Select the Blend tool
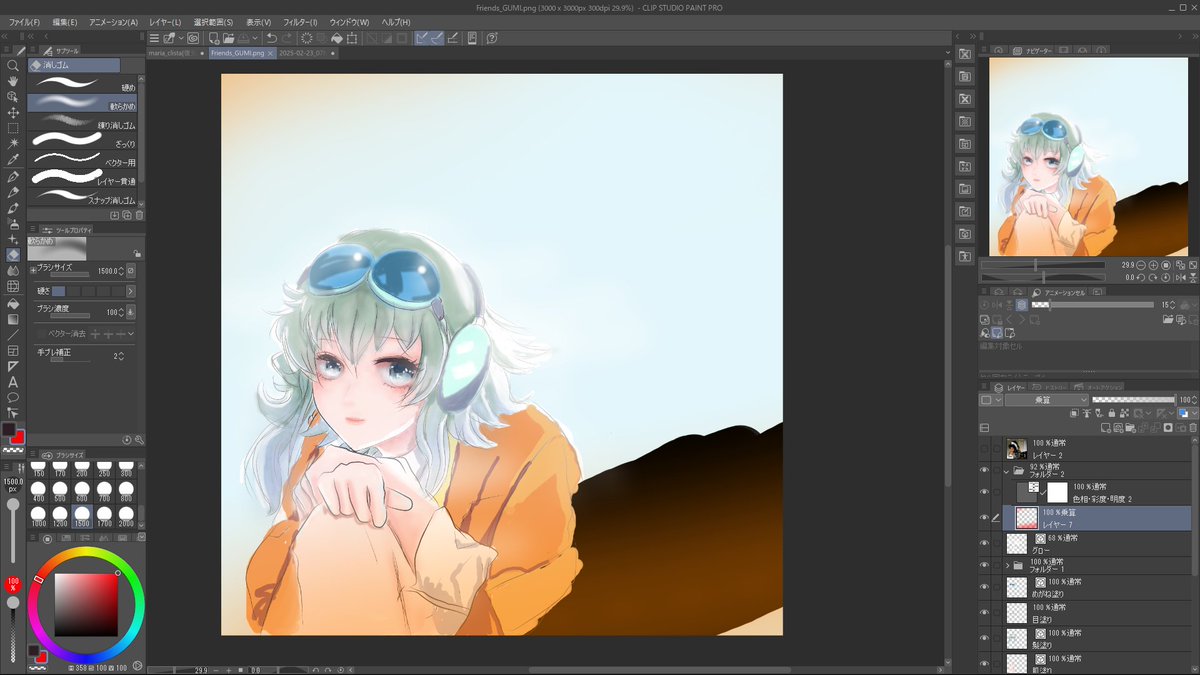The width and height of the screenshot is (1200, 675). (13, 271)
